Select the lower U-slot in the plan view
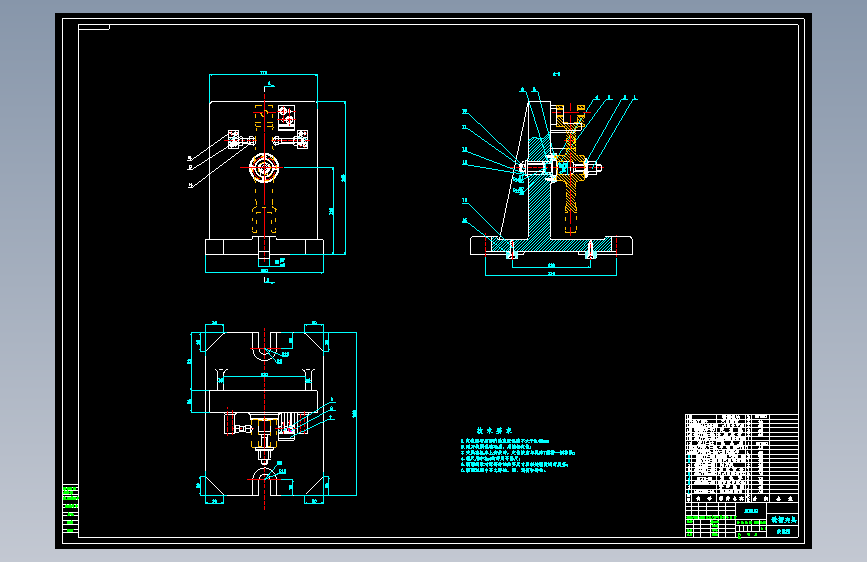The image size is (867, 562). point(264,481)
